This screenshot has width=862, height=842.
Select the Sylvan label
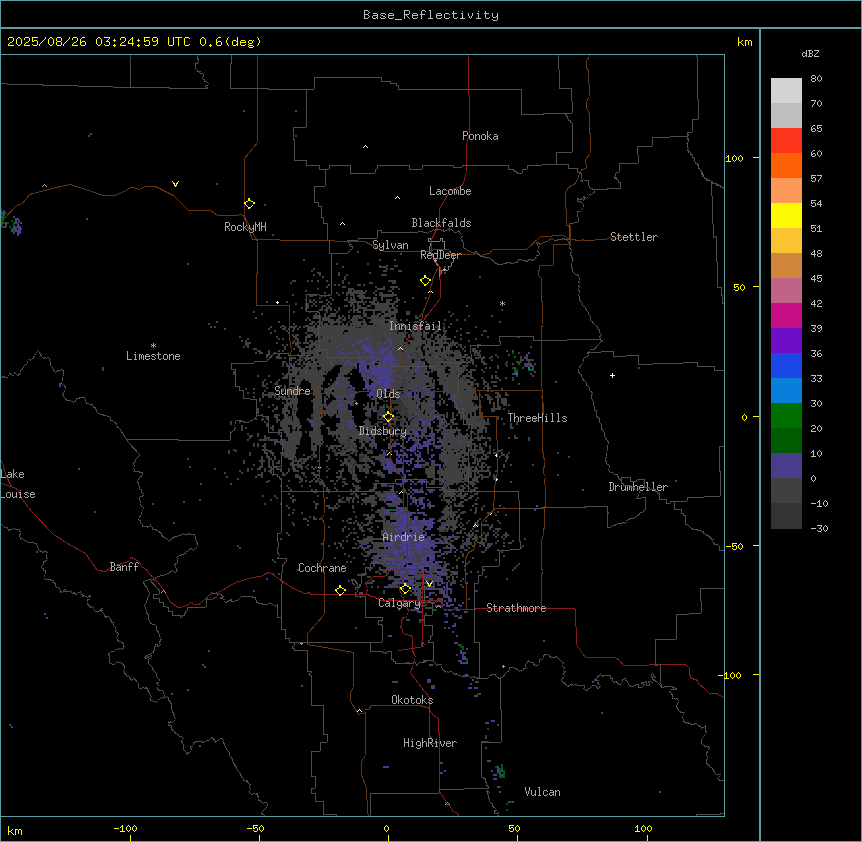tap(390, 245)
